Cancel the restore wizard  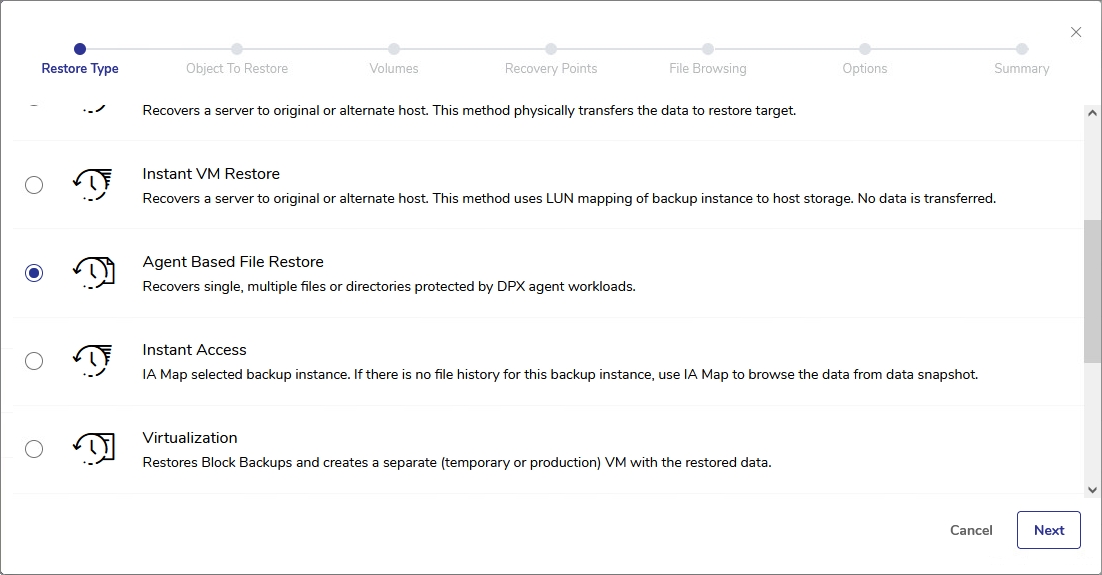[x=971, y=530]
